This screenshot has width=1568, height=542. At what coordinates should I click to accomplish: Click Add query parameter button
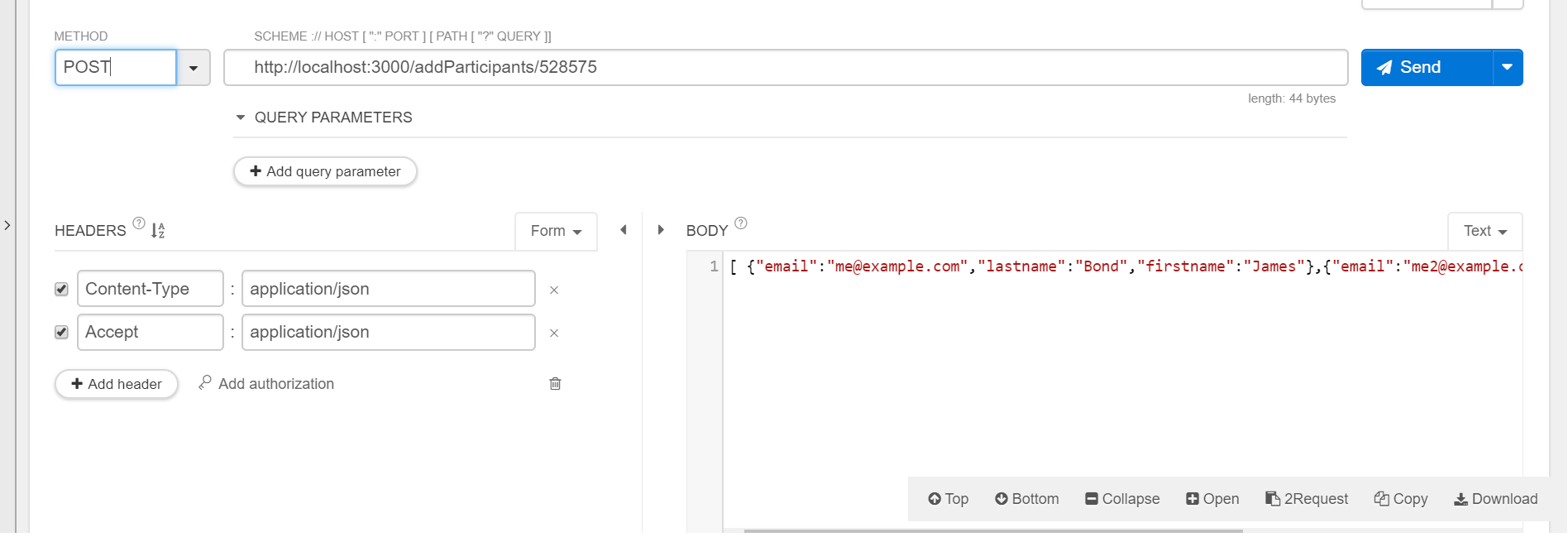325,171
